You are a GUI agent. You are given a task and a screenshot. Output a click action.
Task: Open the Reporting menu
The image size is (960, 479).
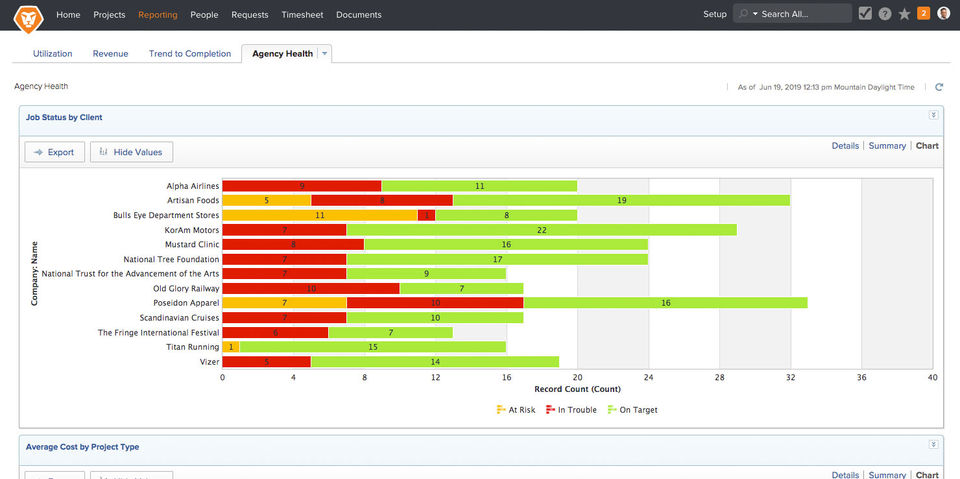tap(158, 15)
